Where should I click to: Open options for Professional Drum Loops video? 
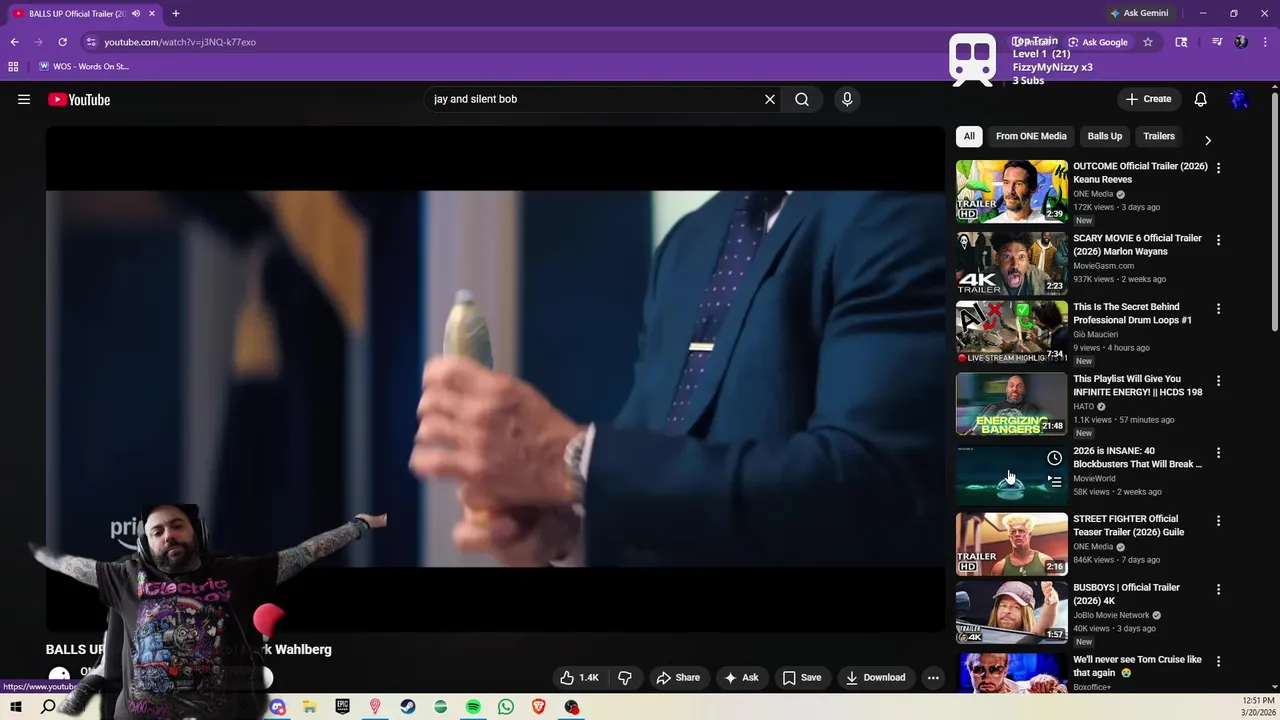(x=1218, y=309)
